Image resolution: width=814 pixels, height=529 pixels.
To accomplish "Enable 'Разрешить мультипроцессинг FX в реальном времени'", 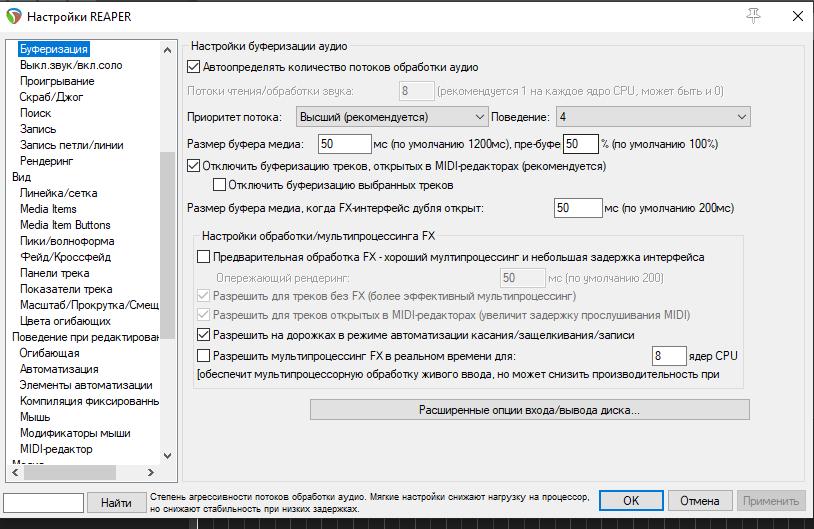I will (x=204, y=356).
